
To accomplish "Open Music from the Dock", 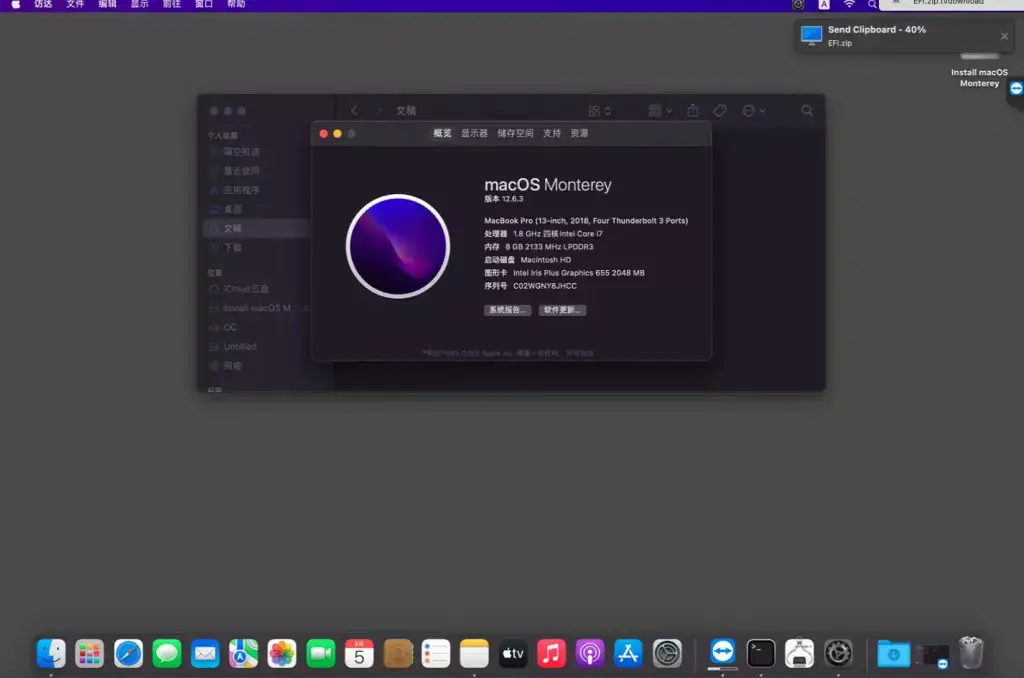I will point(551,653).
